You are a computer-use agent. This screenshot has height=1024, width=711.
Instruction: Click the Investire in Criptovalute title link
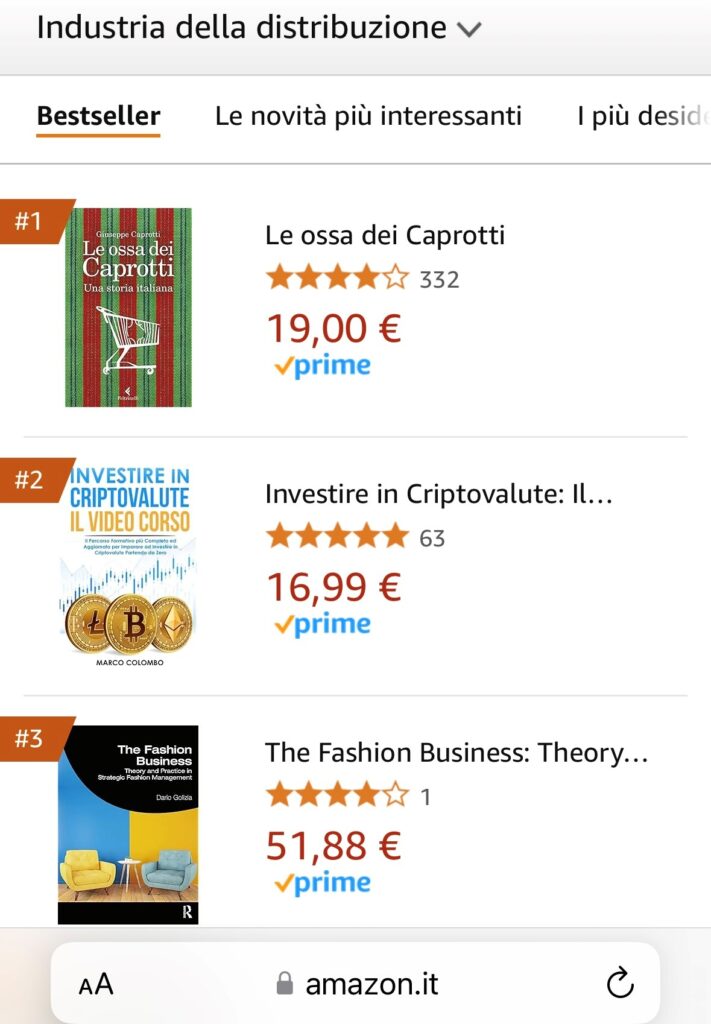click(x=438, y=494)
